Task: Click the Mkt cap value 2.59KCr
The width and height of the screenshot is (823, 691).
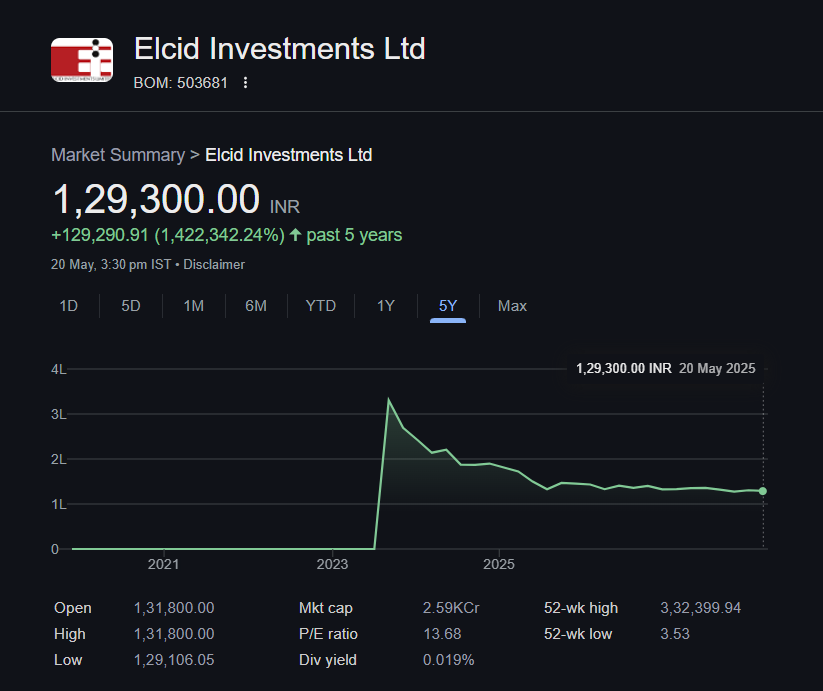Action: 451,608
